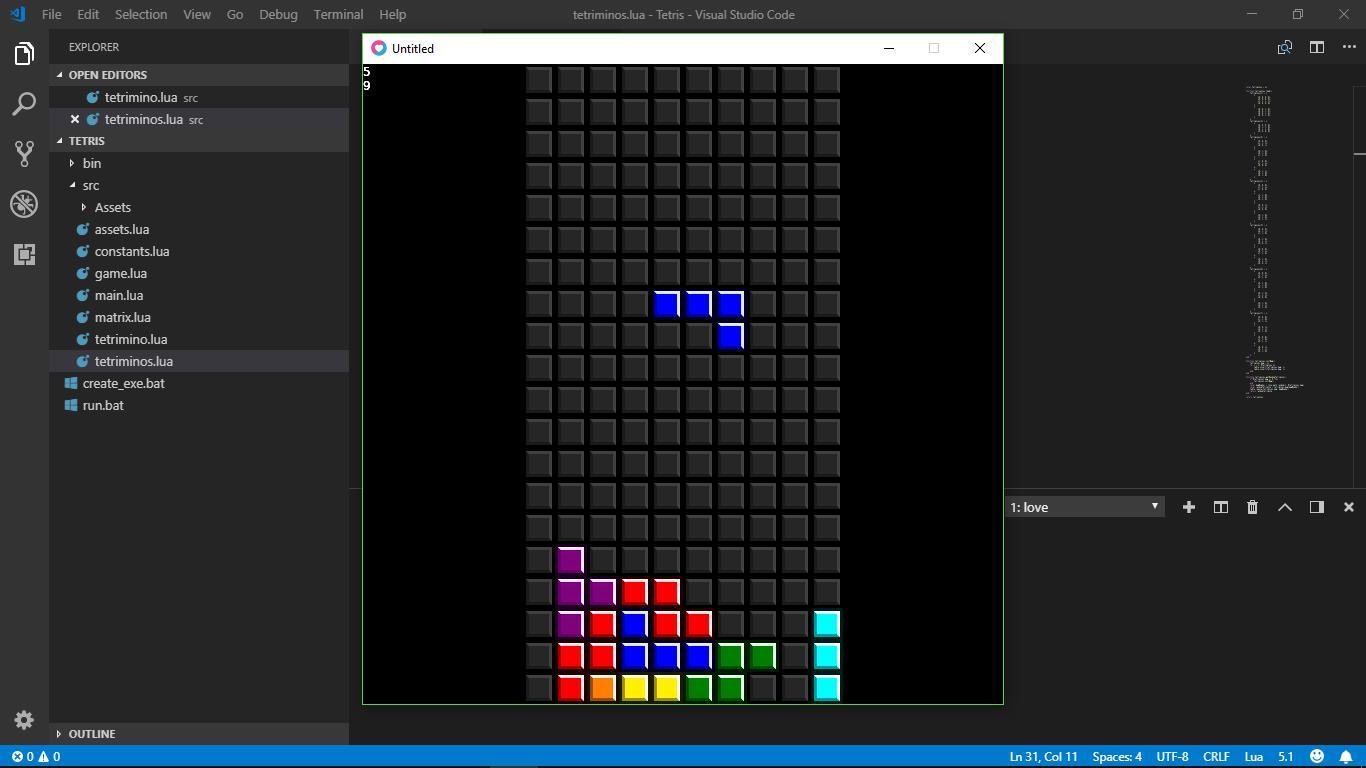Click the feedback smiley in status bar

coord(1317,757)
